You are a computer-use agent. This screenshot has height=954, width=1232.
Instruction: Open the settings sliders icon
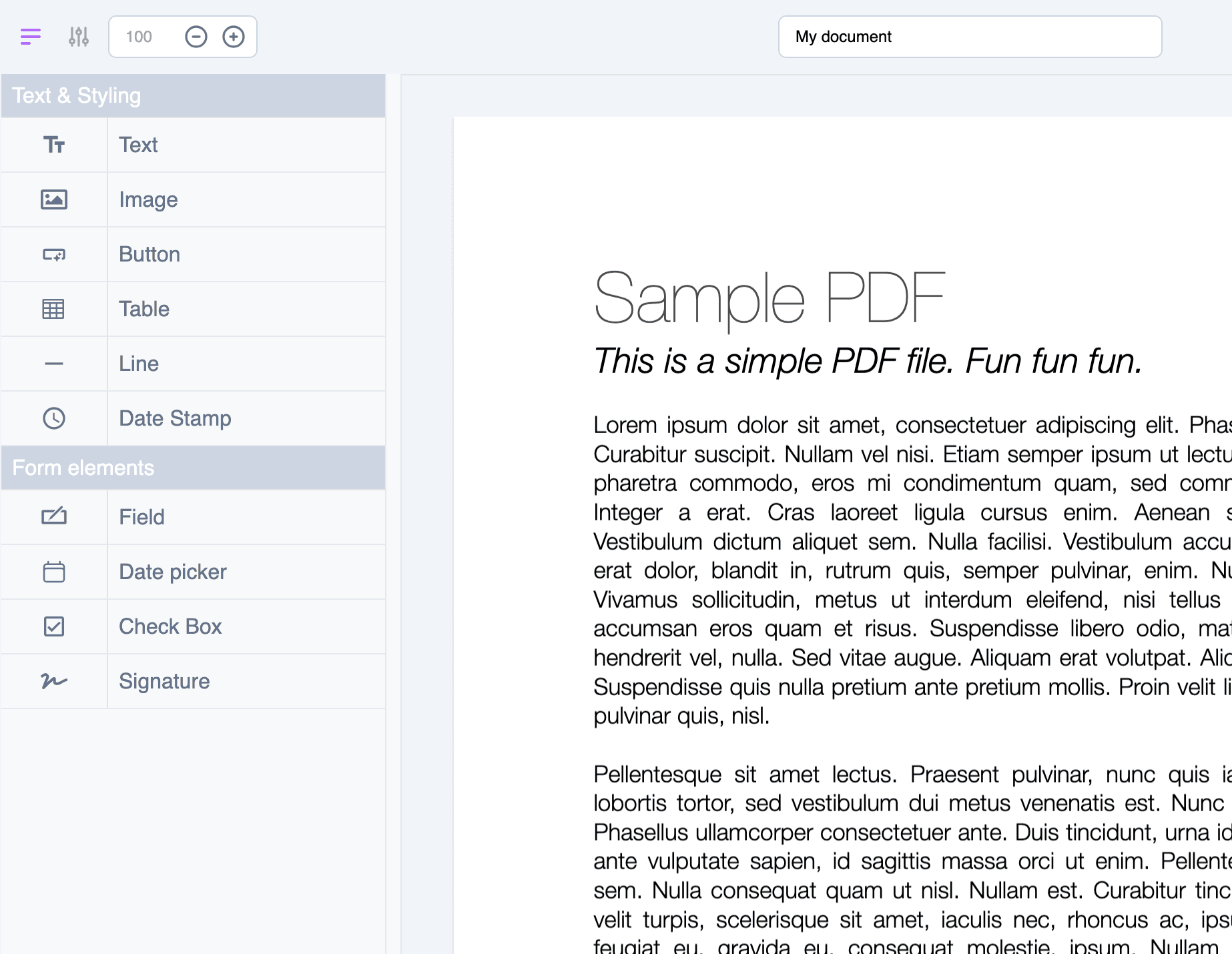click(x=79, y=37)
